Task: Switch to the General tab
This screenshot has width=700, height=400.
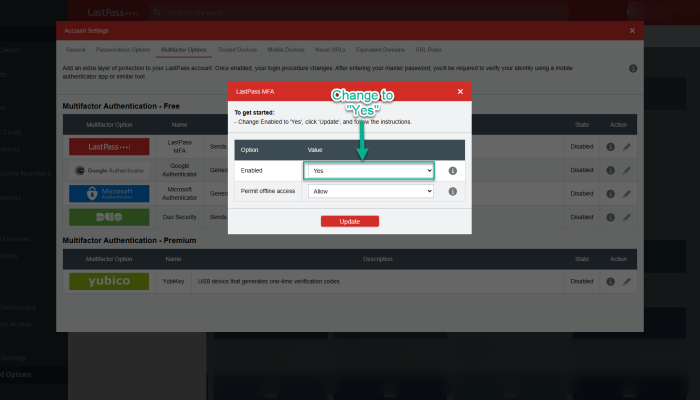Action: pyautogui.click(x=75, y=50)
